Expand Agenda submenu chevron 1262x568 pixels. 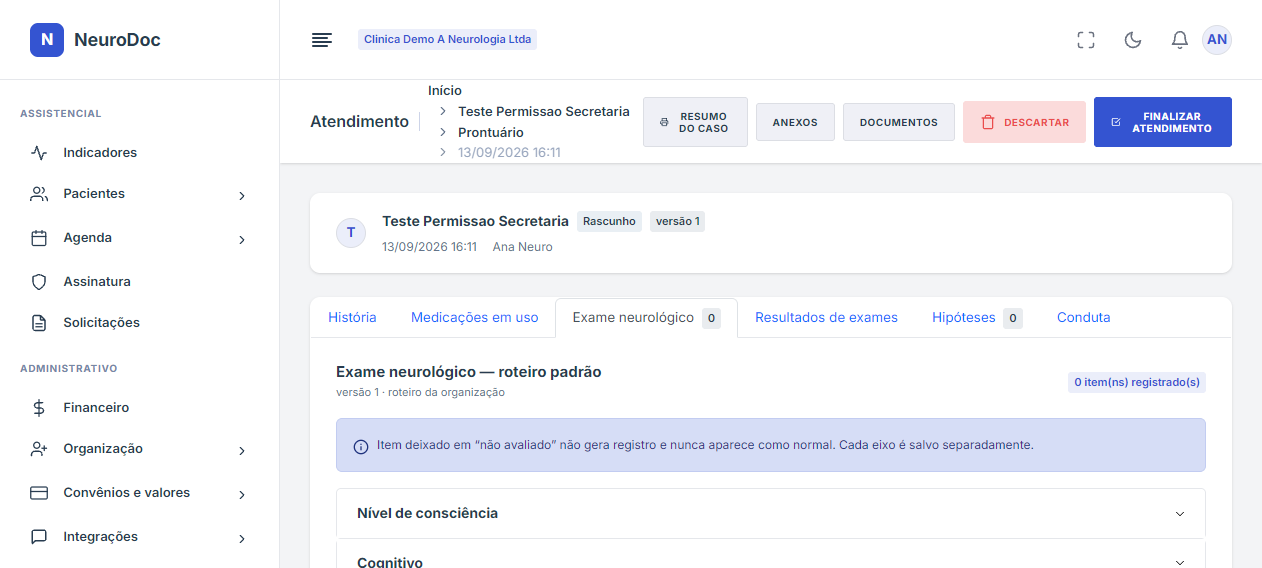click(x=241, y=240)
